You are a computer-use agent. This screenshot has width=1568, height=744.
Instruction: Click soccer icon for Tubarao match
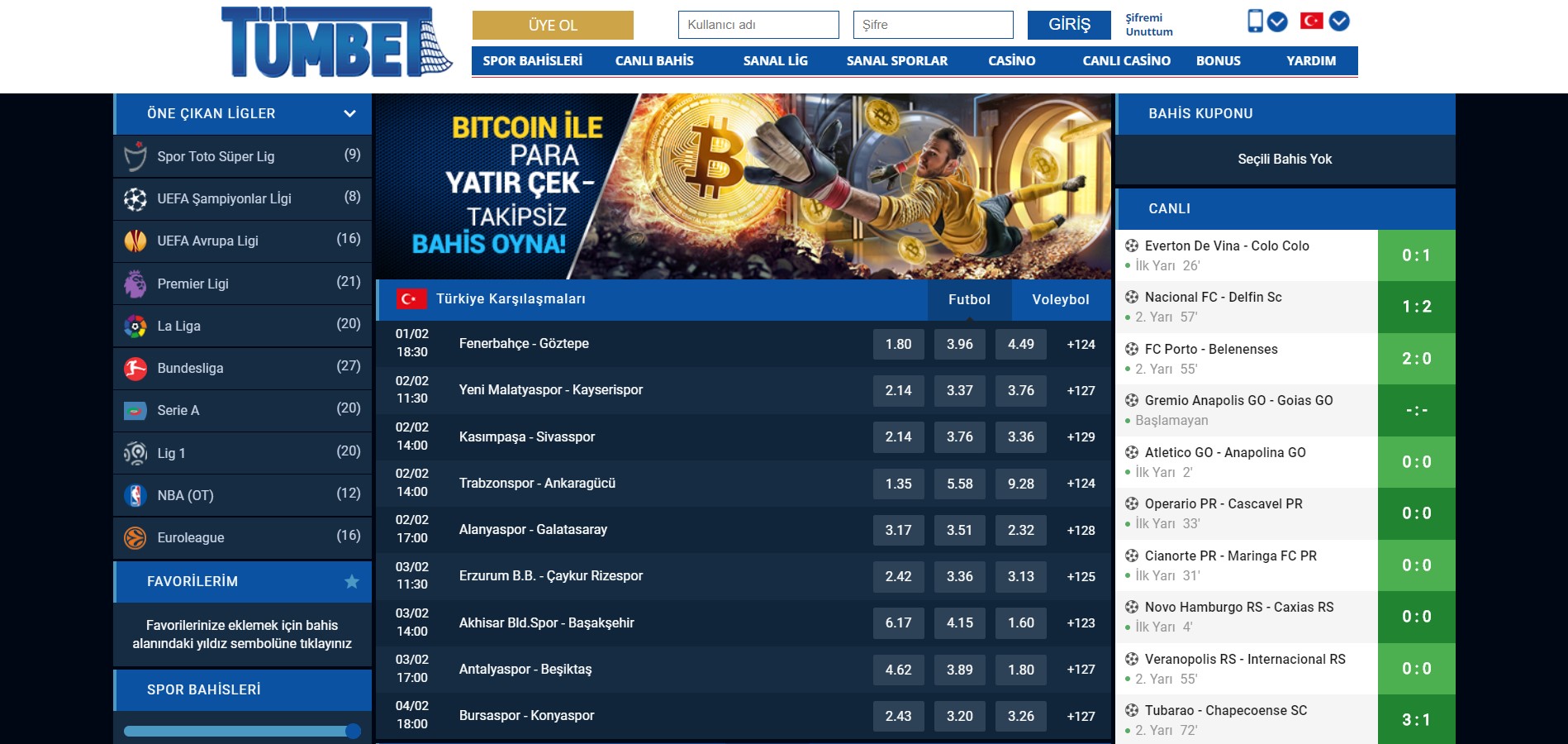point(1132,710)
